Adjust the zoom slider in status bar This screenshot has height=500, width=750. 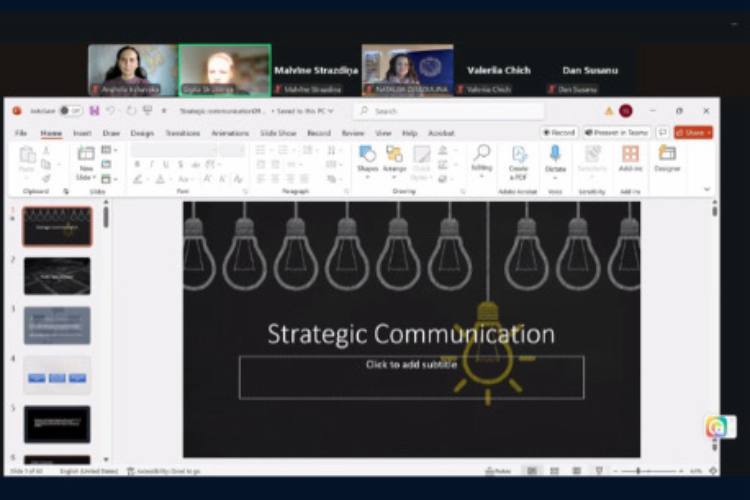point(640,470)
